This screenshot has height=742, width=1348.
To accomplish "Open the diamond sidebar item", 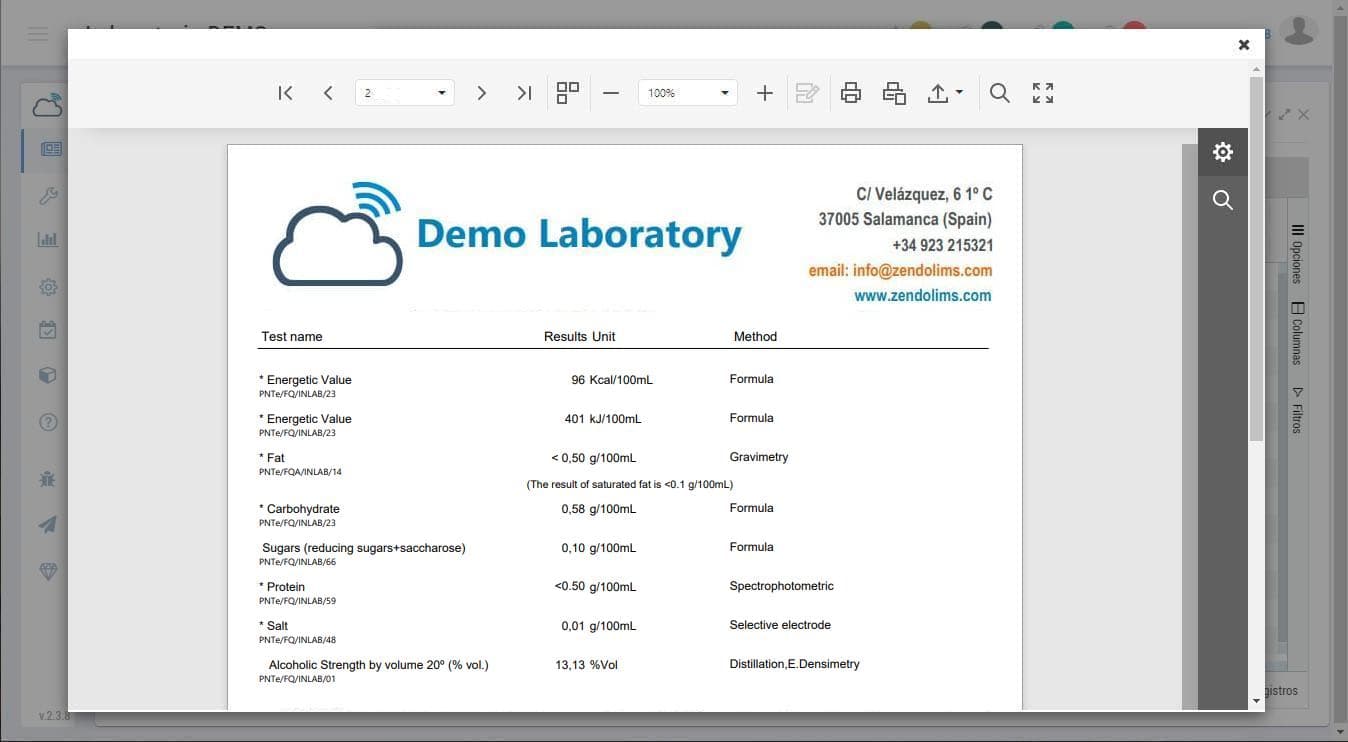I will pos(48,571).
